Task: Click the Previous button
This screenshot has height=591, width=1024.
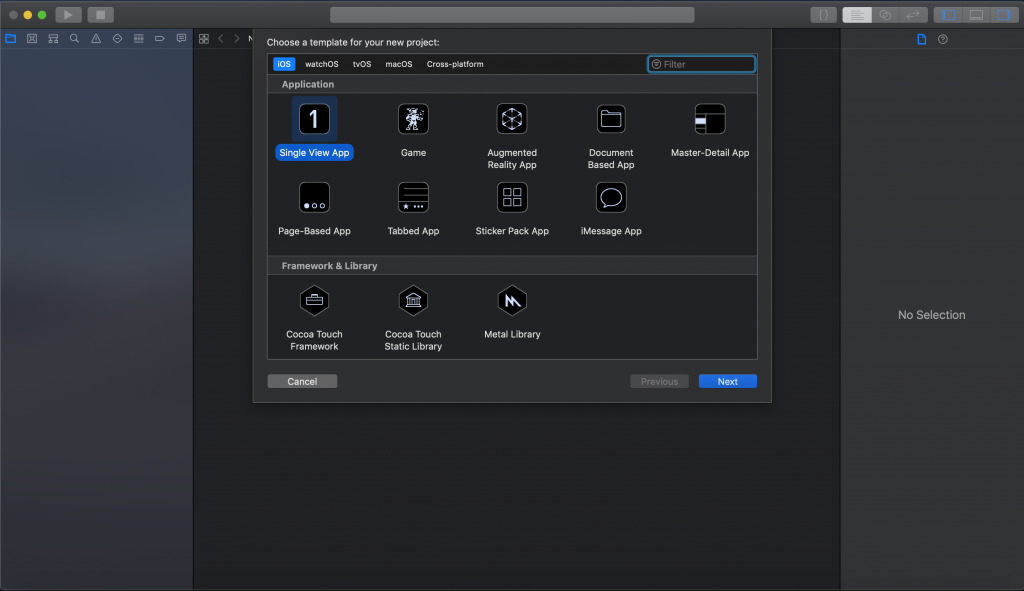Action: tap(659, 381)
